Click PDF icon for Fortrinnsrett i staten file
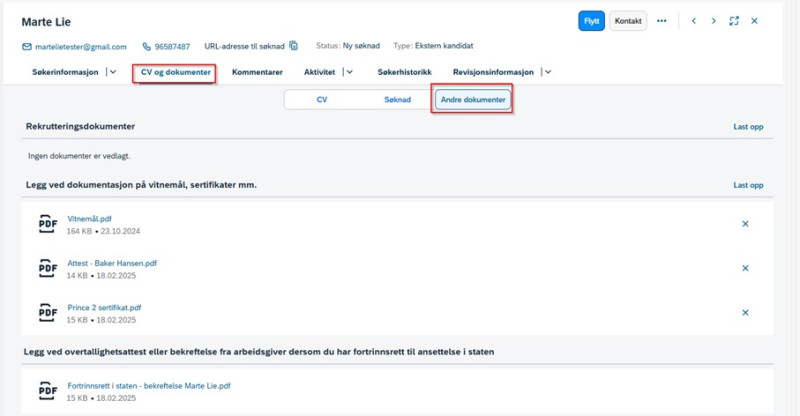The height and width of the screenshot is (416, 800). [x=48, y=391]
